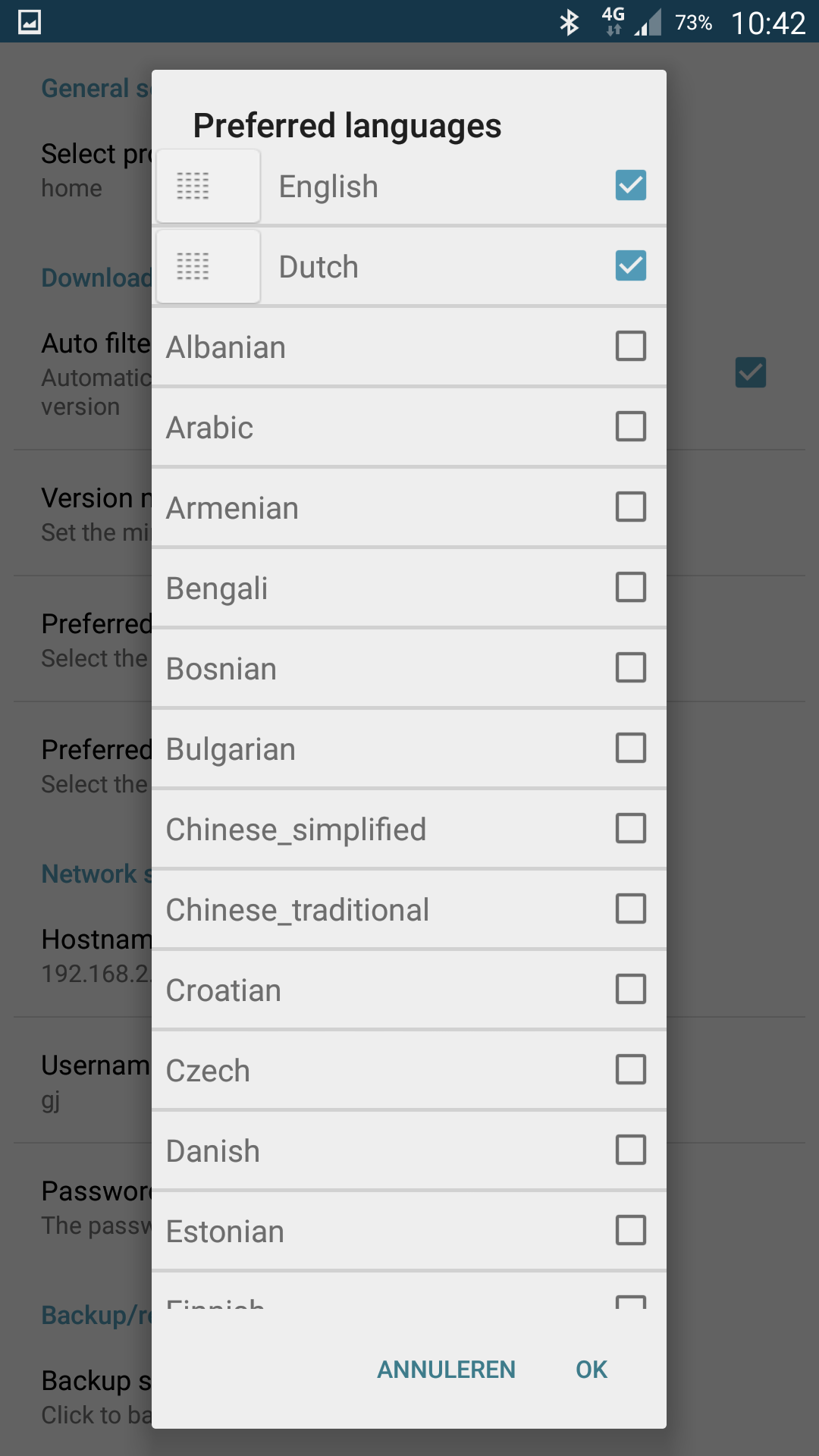
Task: Enable the Albanian checkbox
Action: [630, 346]
